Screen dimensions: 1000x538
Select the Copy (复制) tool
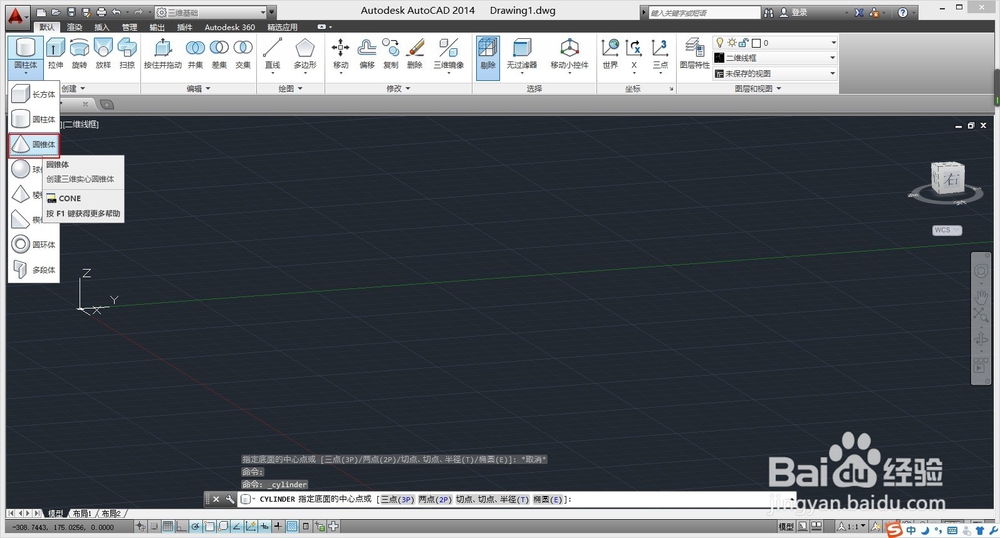391,54
